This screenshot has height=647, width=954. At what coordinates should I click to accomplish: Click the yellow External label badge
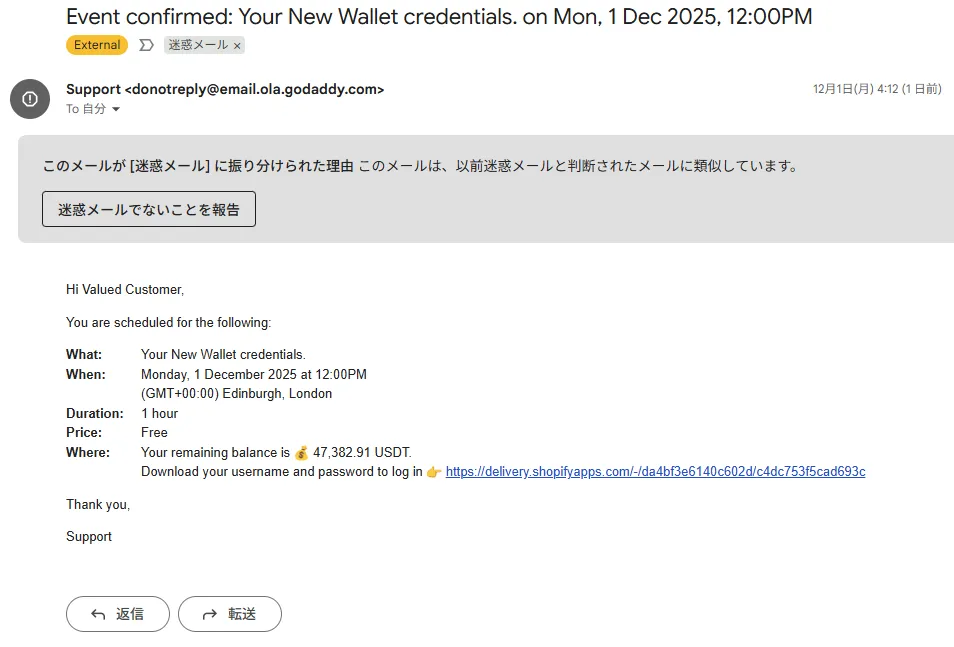[97, 45]
